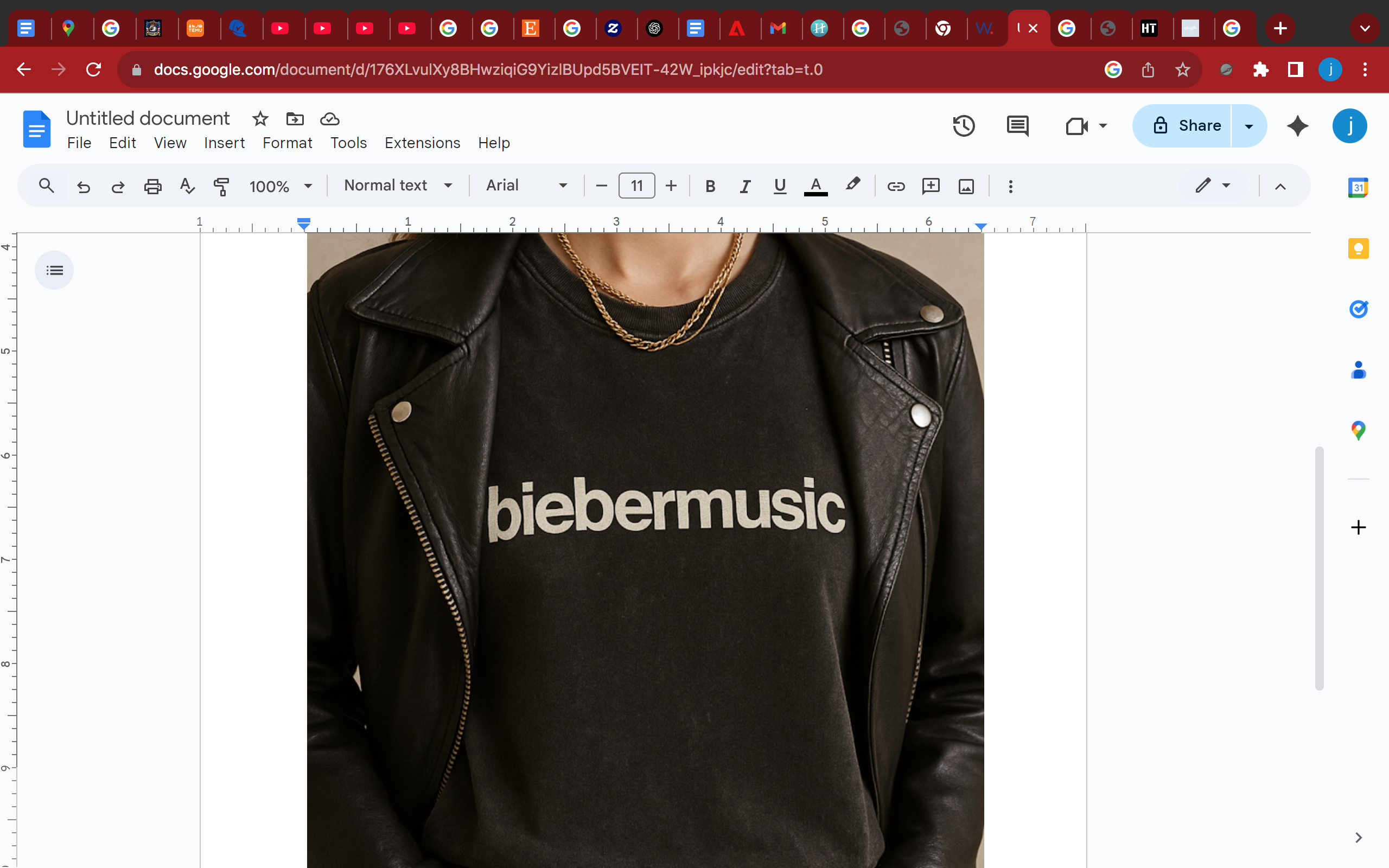Click the vertical document scrollbar

click(1319, 568)
